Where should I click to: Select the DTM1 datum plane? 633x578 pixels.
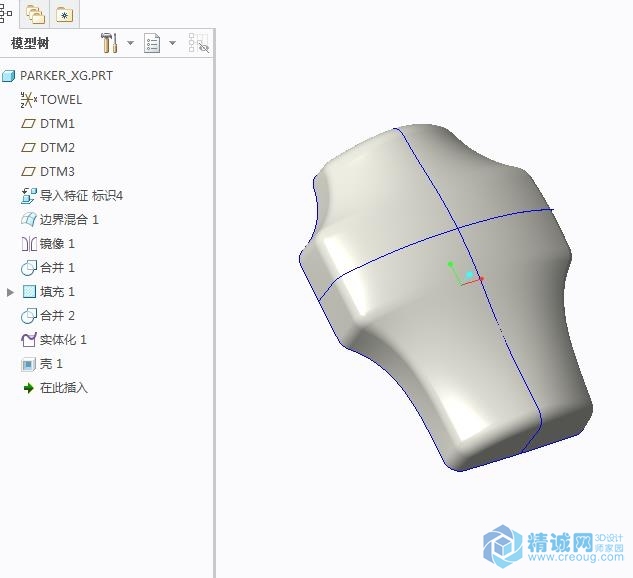pyautogui.click(x=57, y=124)
